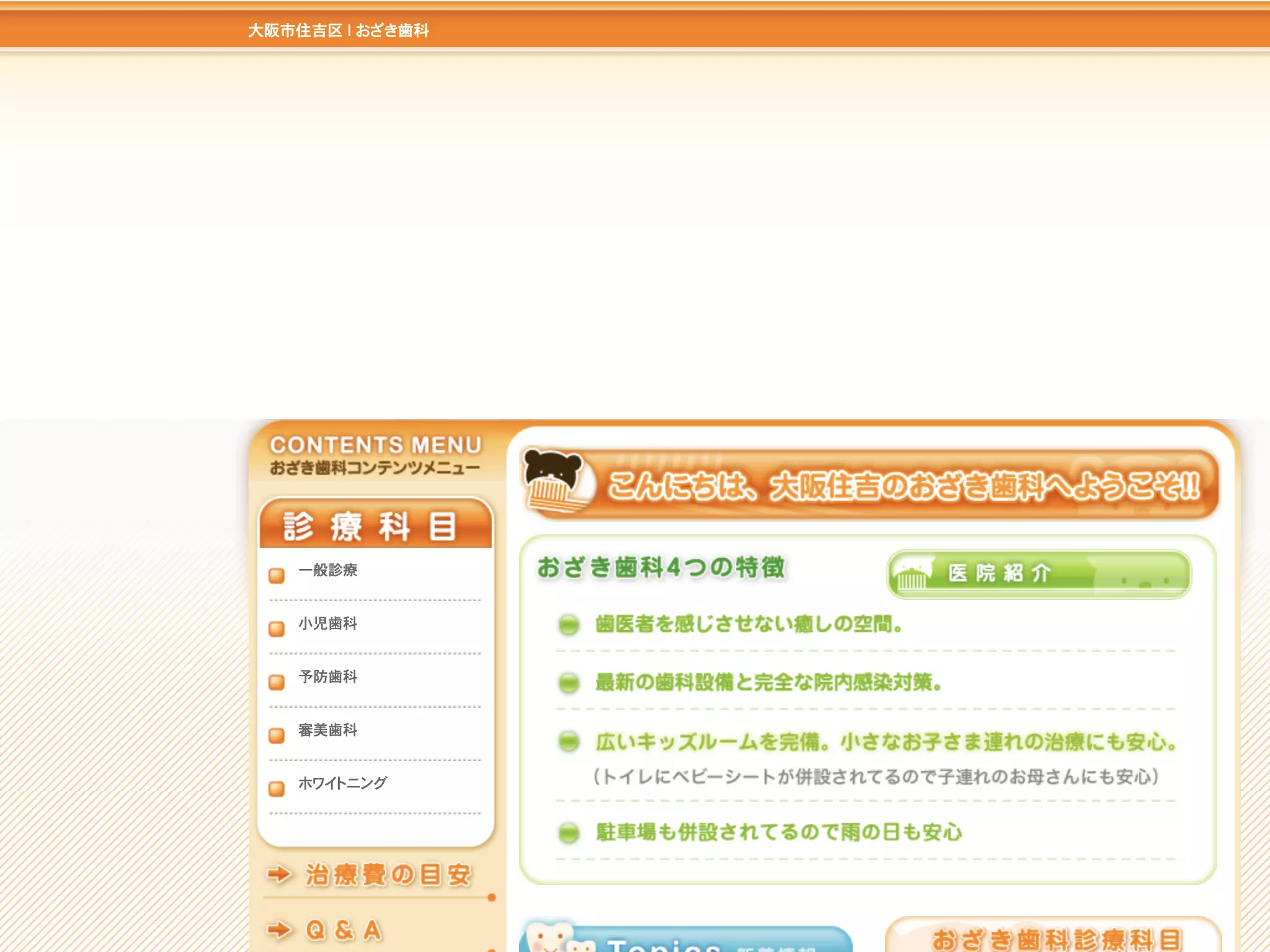Click the tooth character icon on the Topics banner
Viewport: 1270px width, 952px height.
click(x=558, y=937)
